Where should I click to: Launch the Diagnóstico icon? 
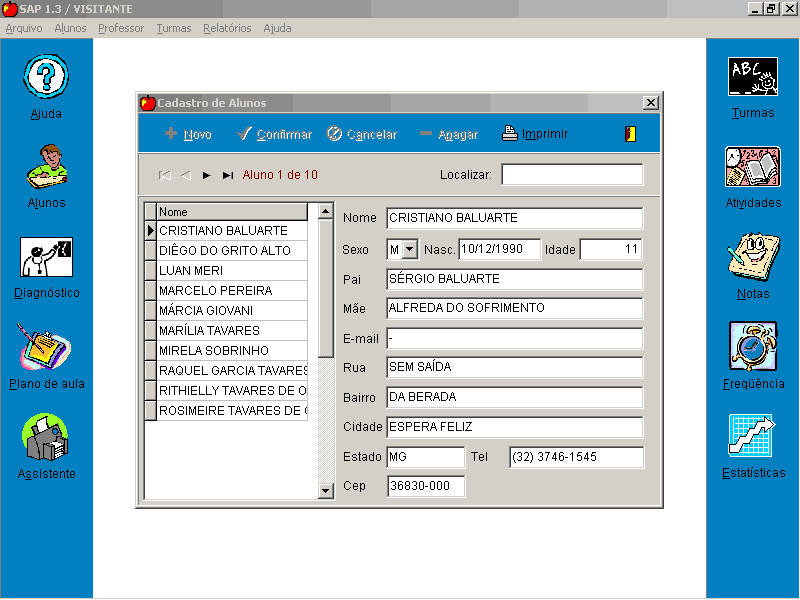pos(46,258)
